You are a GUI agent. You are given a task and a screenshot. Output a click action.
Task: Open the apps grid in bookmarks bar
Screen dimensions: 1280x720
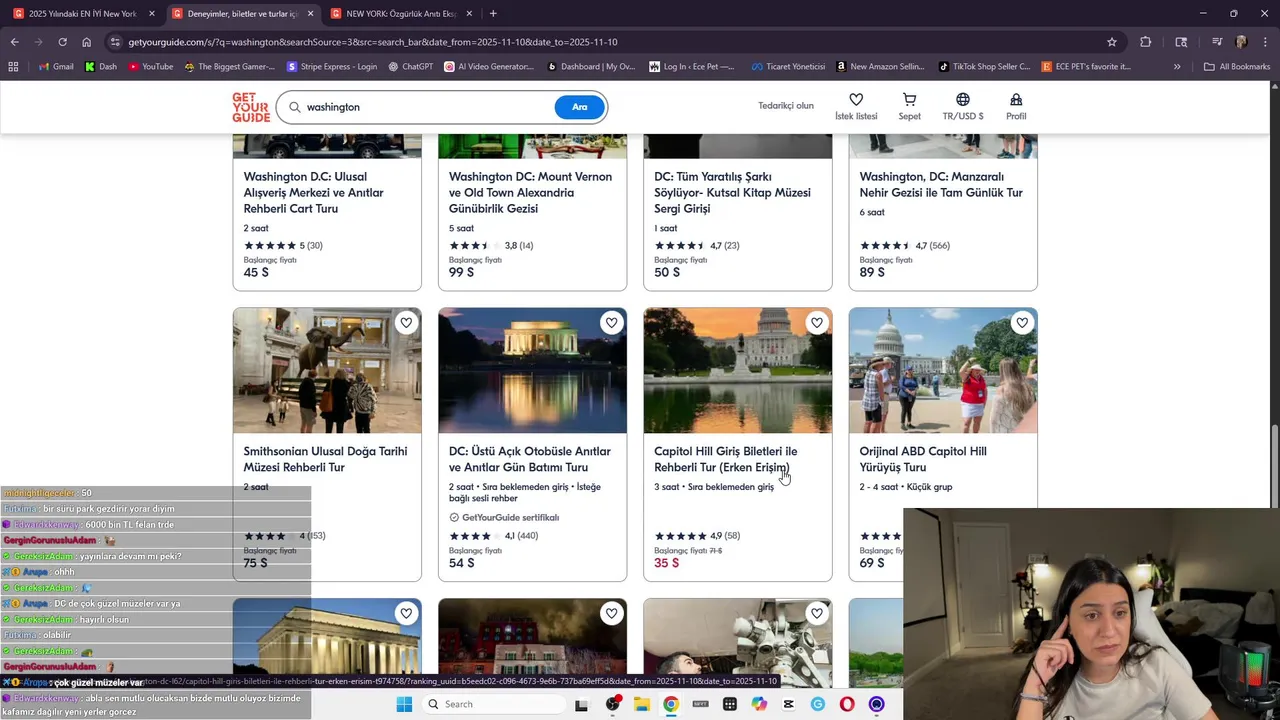pyautogui.click(x=13, y=67)
